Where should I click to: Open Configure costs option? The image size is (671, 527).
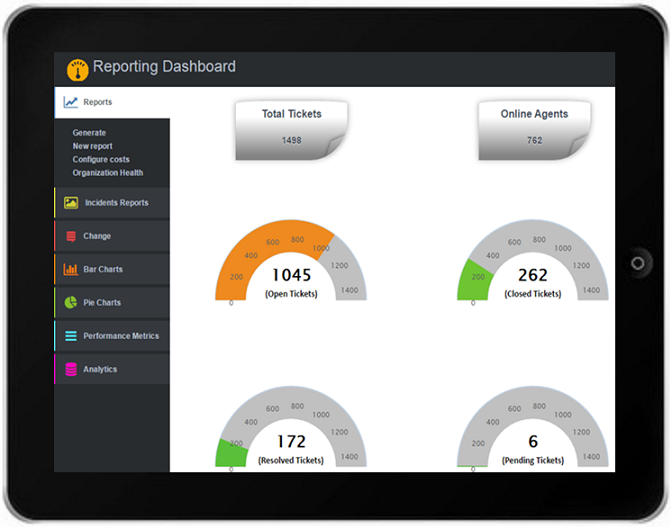point(101,160)
